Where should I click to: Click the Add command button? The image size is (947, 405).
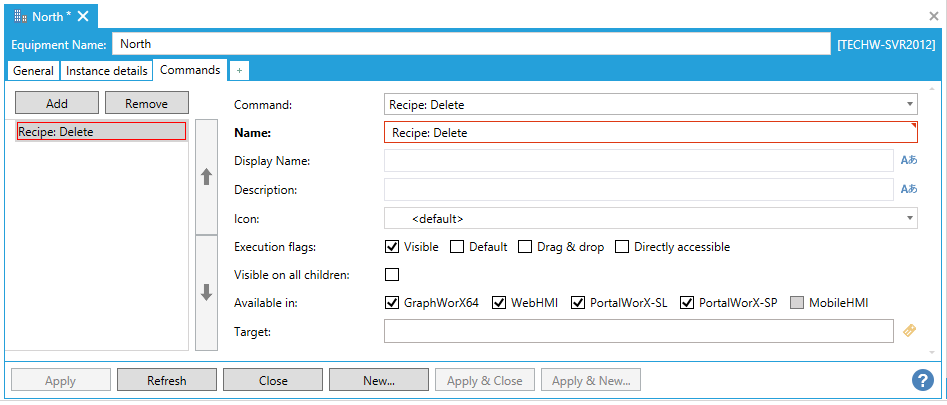[x=57, y=104]
